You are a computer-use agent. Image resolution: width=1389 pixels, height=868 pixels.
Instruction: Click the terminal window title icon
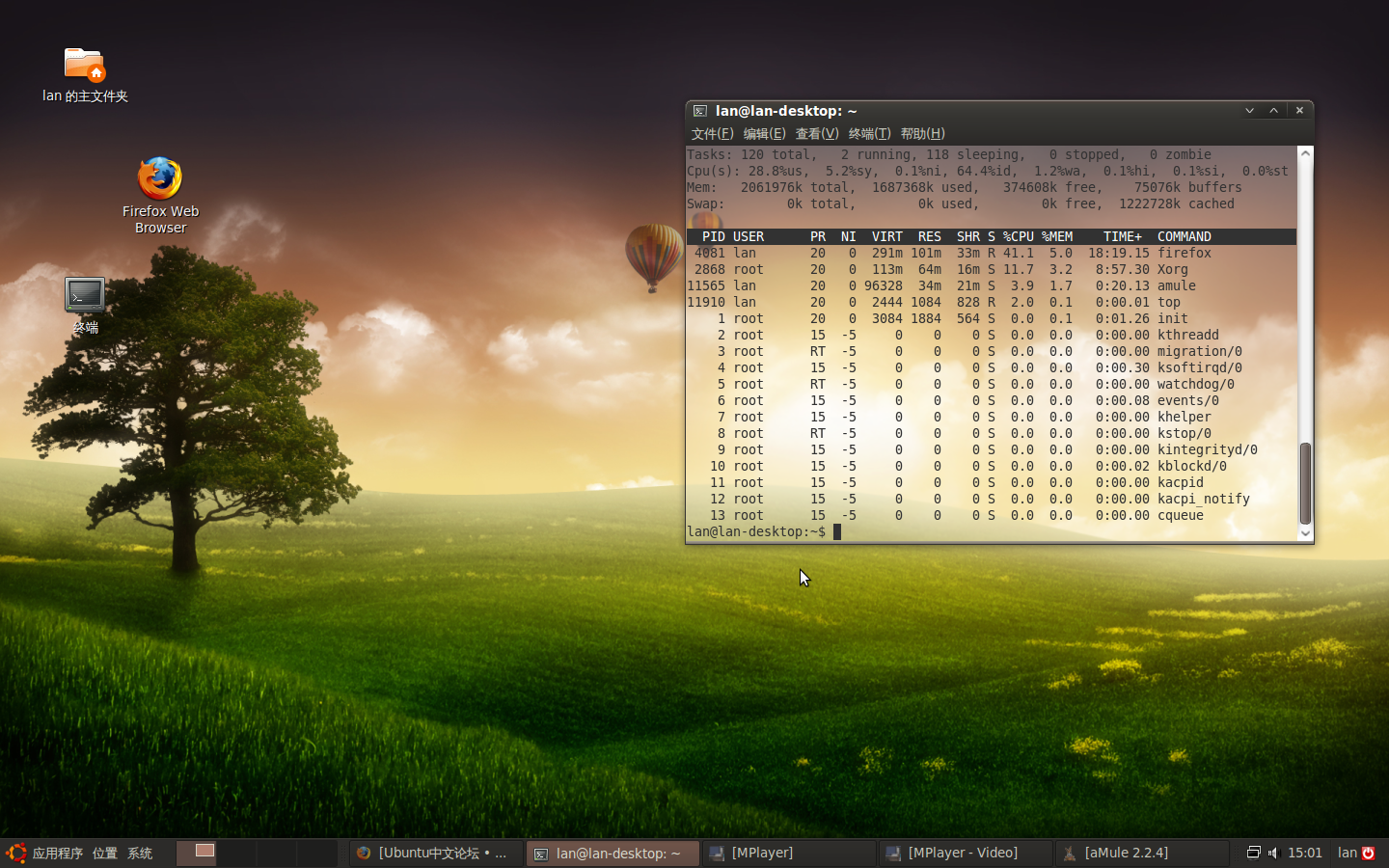click(700, 111)
